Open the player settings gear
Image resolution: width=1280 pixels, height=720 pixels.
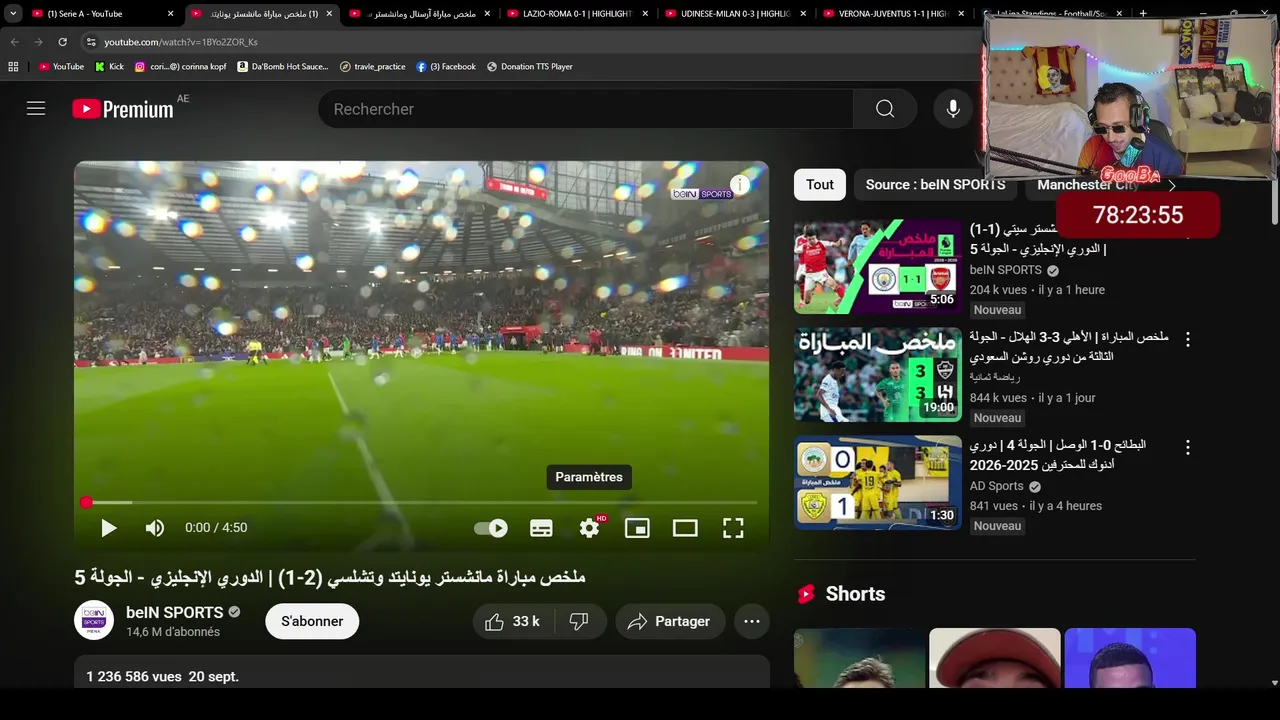589,528
